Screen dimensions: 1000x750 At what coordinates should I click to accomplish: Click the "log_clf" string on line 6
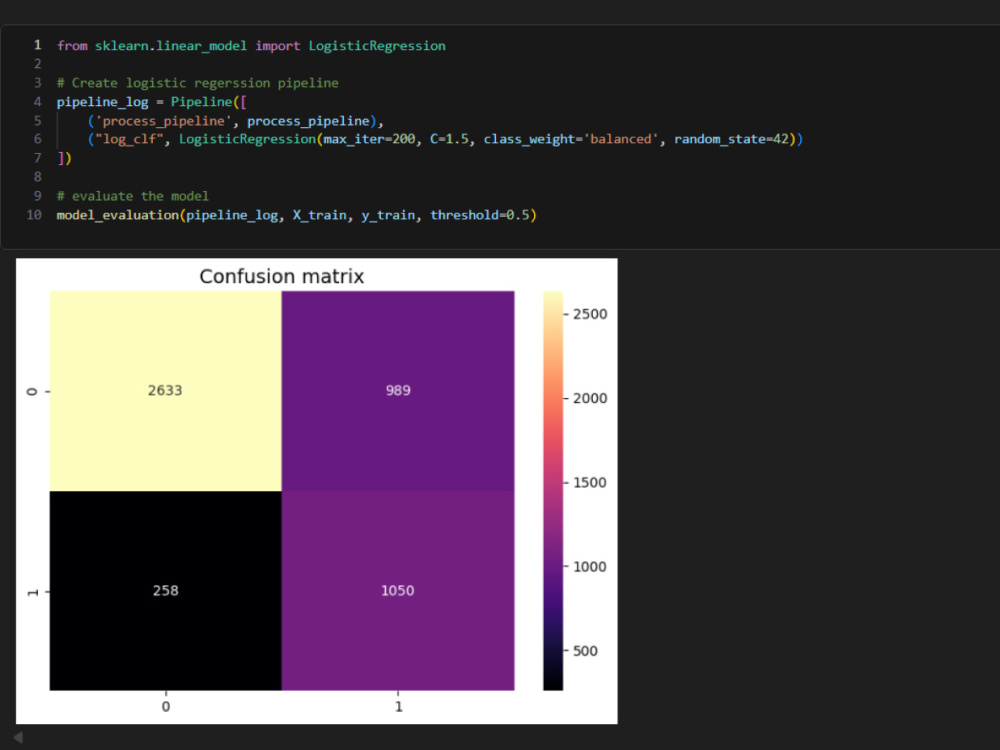pyautogui.click(x=129, y=139)
